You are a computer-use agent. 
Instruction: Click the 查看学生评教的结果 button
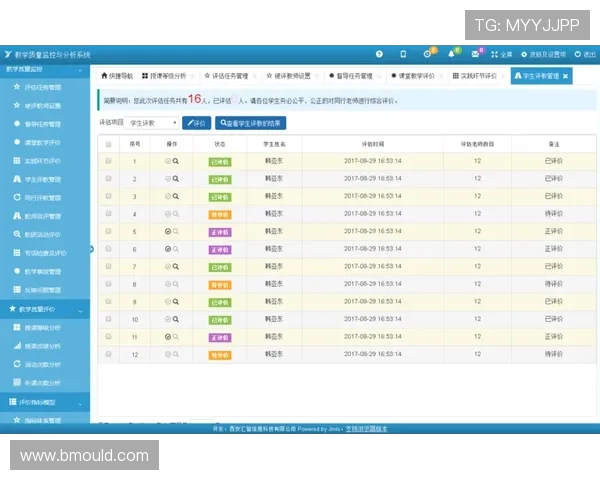coord(250,123)
